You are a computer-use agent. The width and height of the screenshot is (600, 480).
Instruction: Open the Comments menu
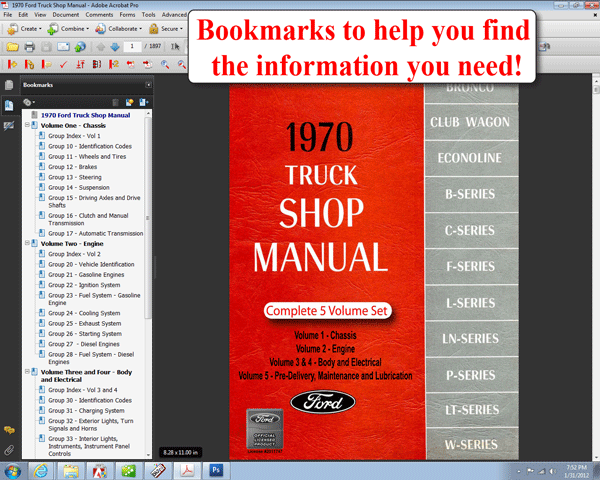99,15
